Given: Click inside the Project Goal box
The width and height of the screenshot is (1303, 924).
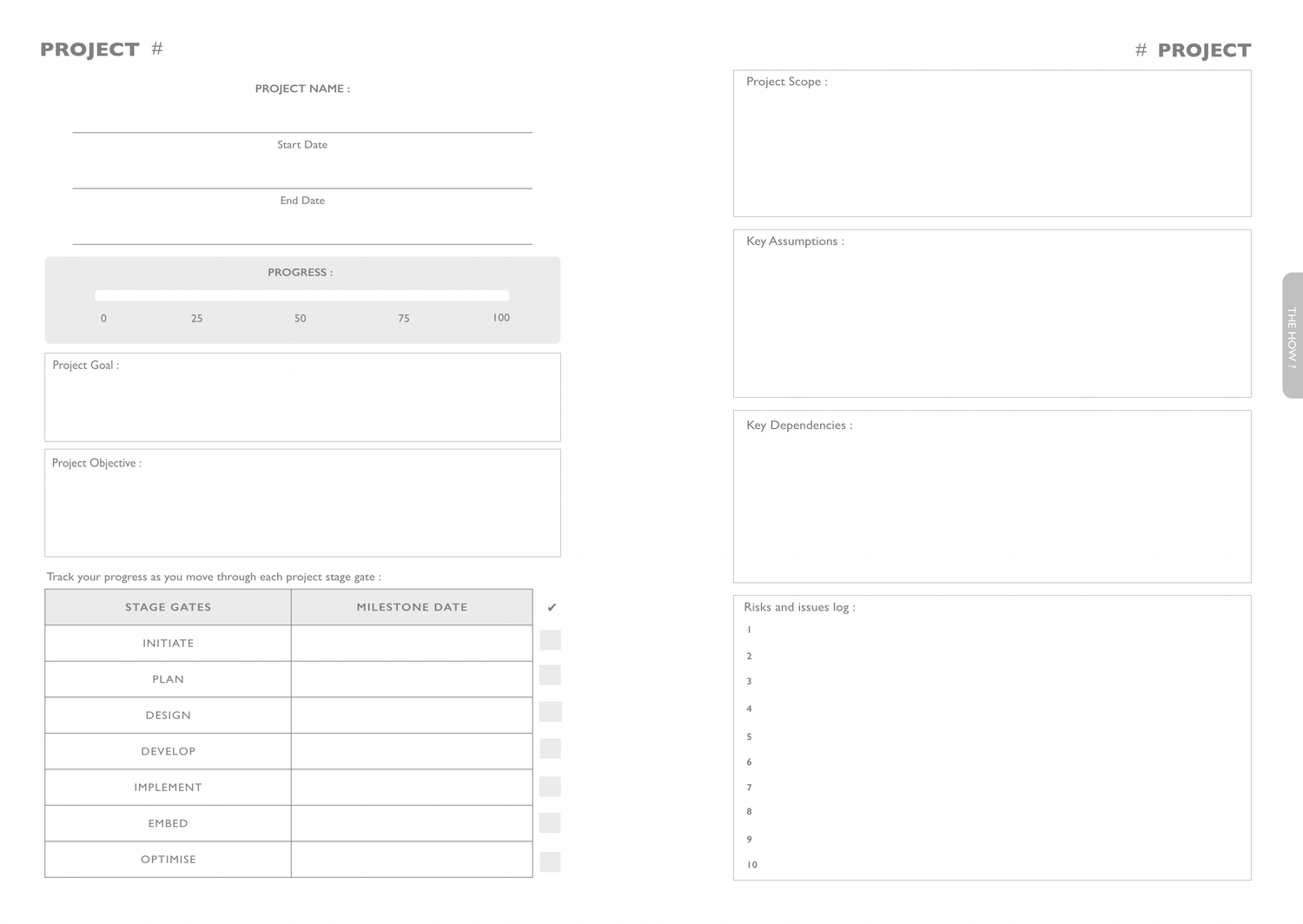Looking at the screenshot, I should [302, 397].
